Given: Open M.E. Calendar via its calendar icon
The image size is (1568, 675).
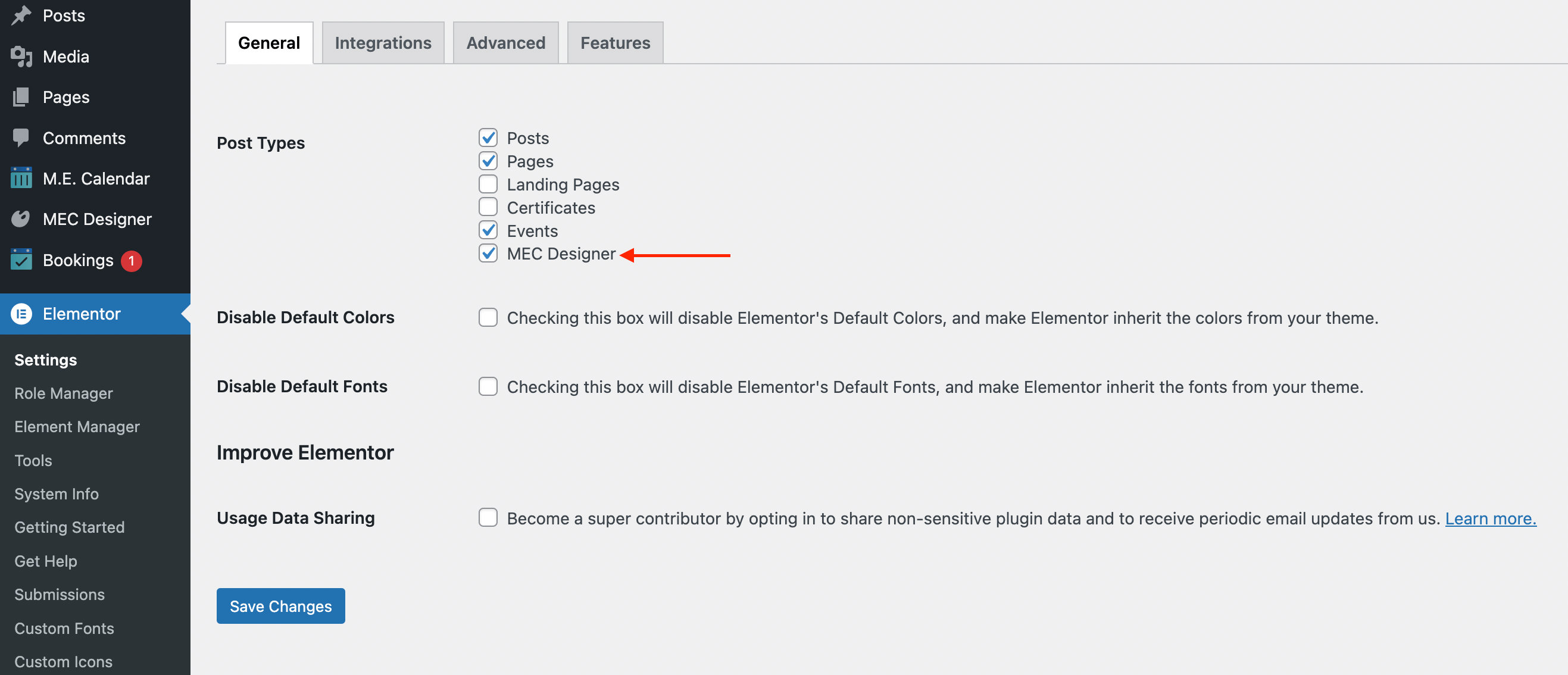Looking at the screenshot, I should (21, 179).
